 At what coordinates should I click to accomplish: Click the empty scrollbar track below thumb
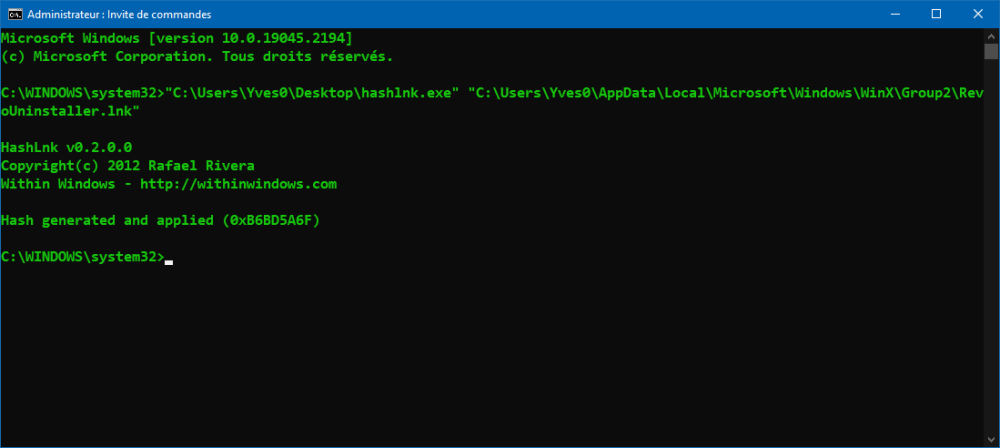tap(990, 250)
